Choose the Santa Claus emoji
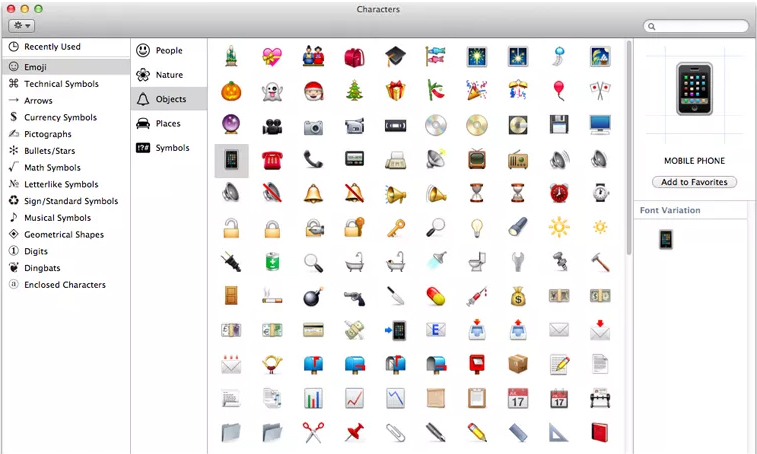The width and height of the screenshot is (757, 454). coord(313,91)
